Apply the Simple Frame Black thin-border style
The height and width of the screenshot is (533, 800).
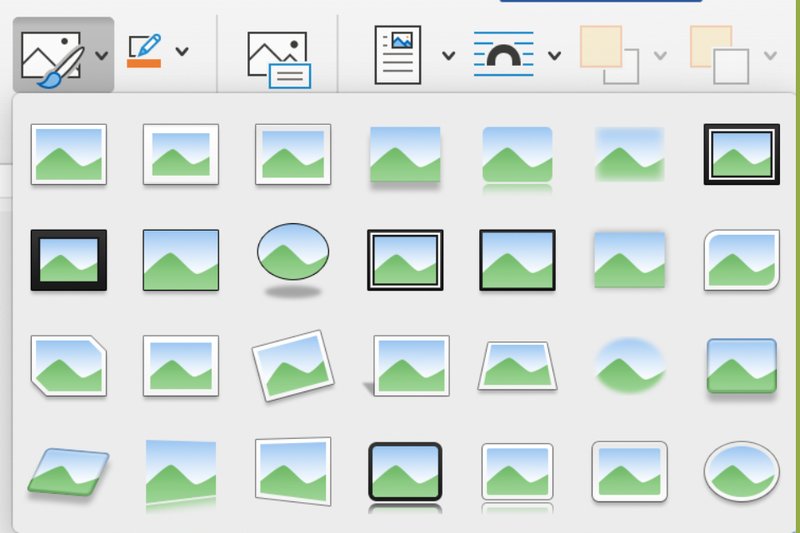click(x=181, y=260)
